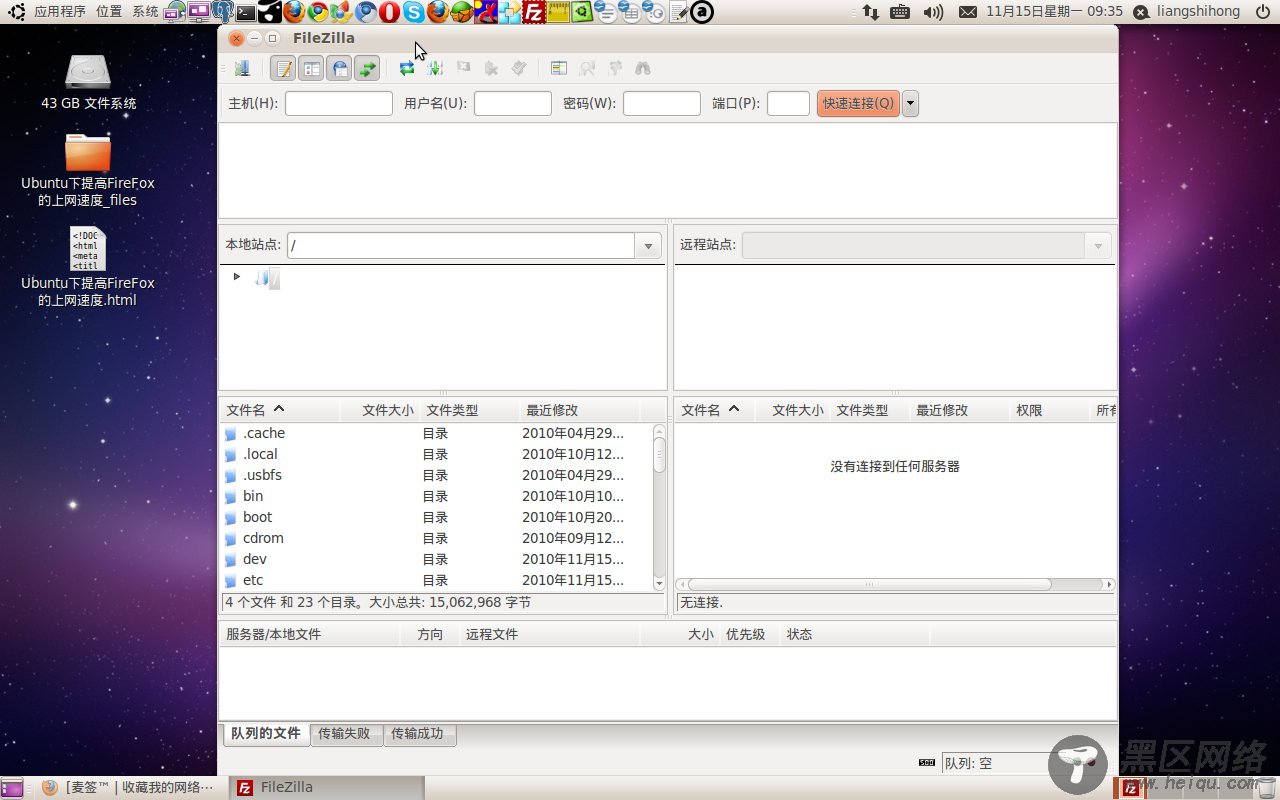Click the reconnect to last server icon
This screenshot has height=800, width=1280.
coord(519,69)
